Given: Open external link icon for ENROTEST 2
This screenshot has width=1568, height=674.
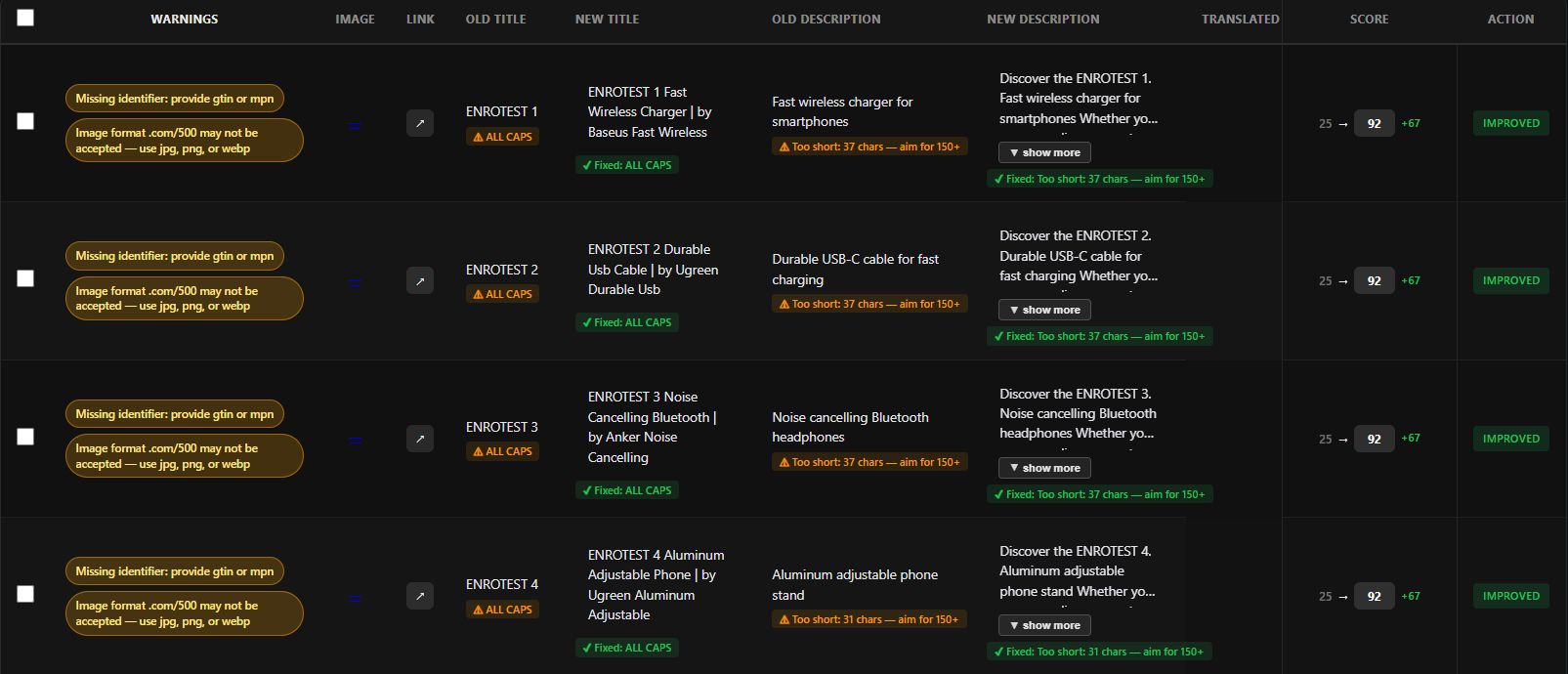Looking at the screenshot, I should 419,281.
